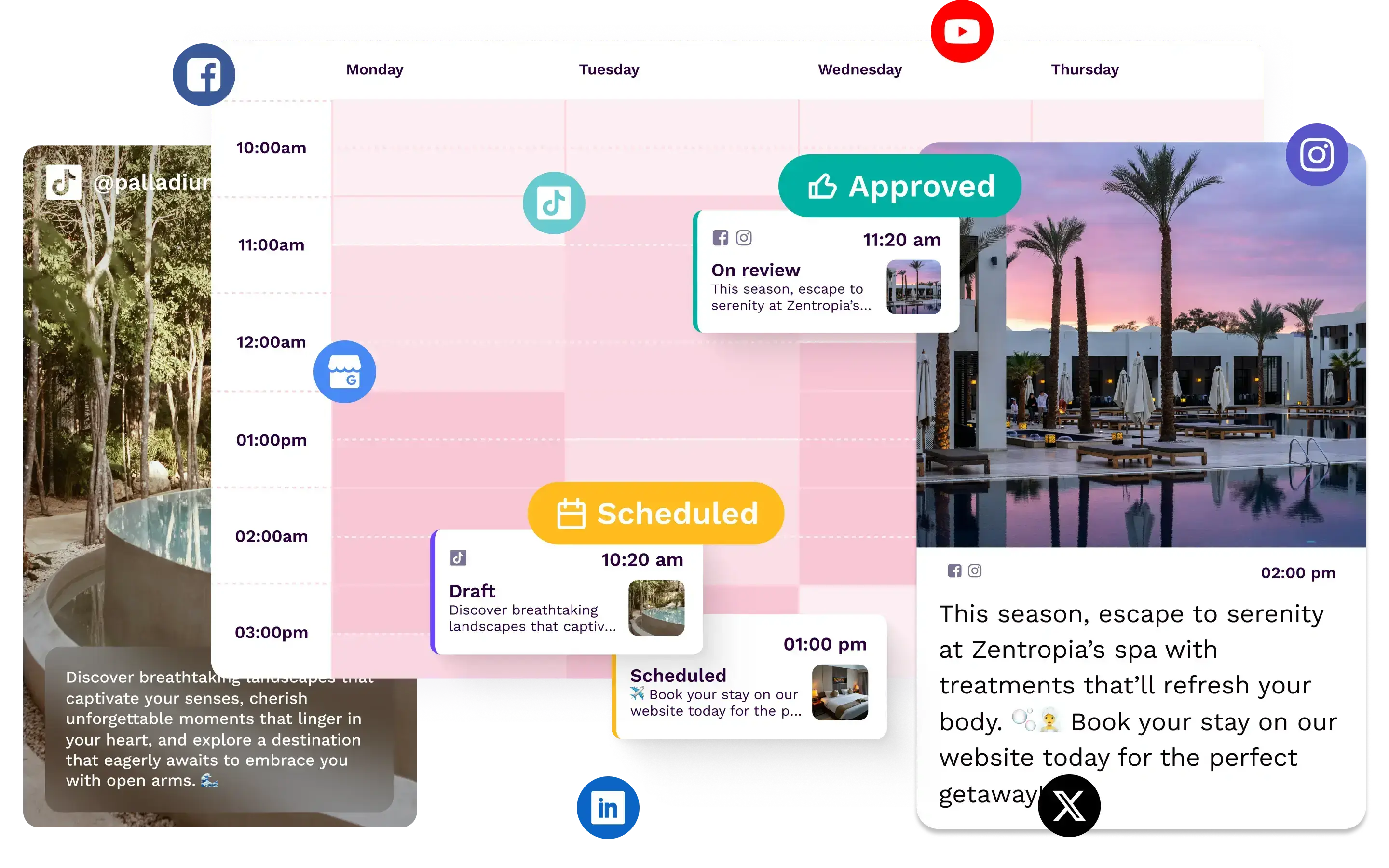Image resolution: width=1389 pixels, height=868 pixels.
Task: Click the "Discover breathtaking" TikTok caption box
Action: (x=218, y=729)
